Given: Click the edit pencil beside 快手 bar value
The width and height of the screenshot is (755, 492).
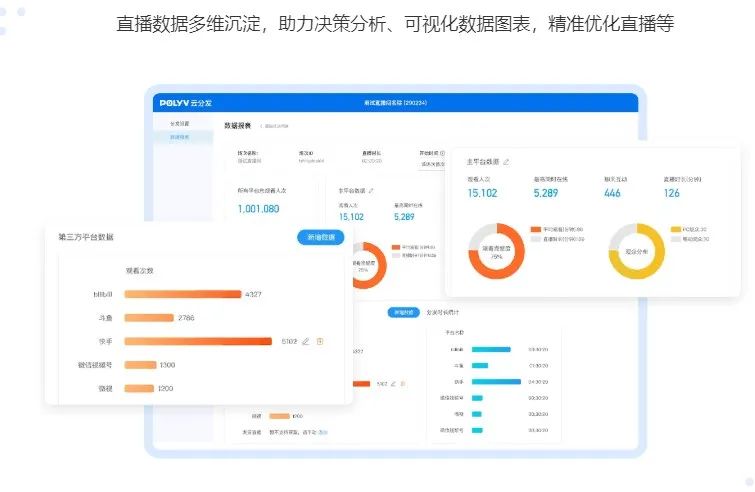Looking at the screenshot, I should (306, 341).
